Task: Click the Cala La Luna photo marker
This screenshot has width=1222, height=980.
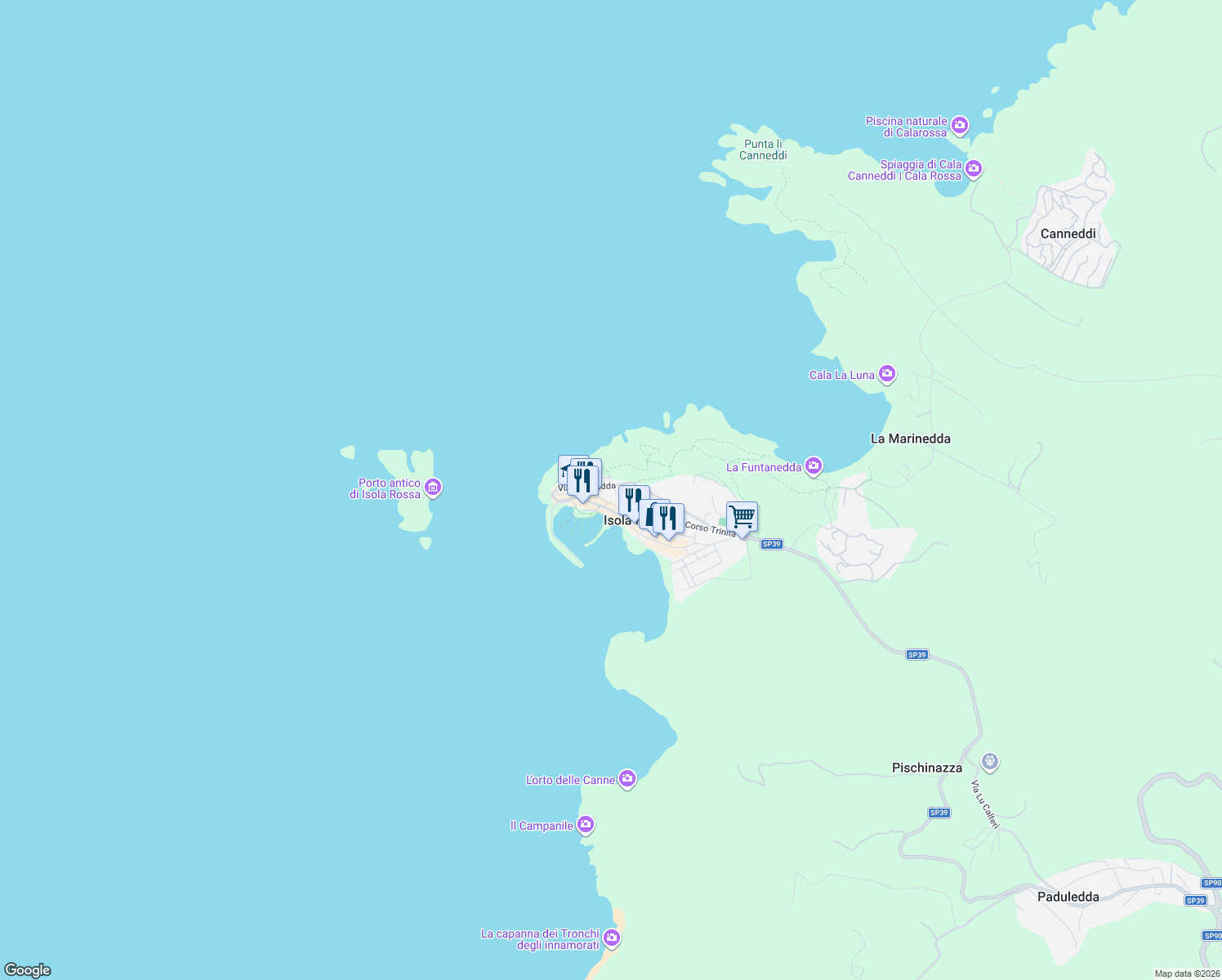Action: click(x=888, y=373)
